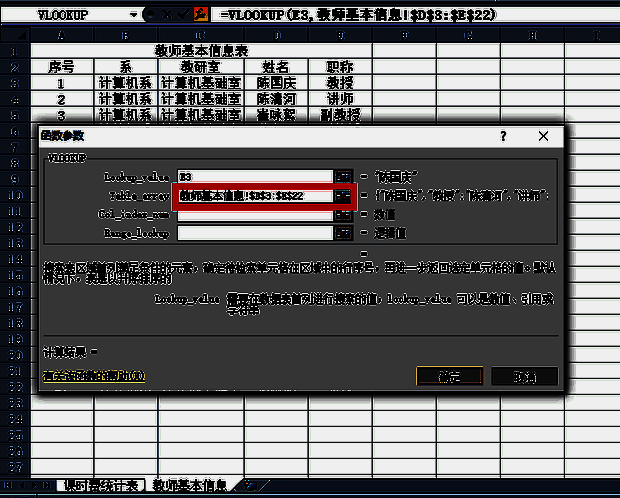Select row 1 header

coord(15,51)
